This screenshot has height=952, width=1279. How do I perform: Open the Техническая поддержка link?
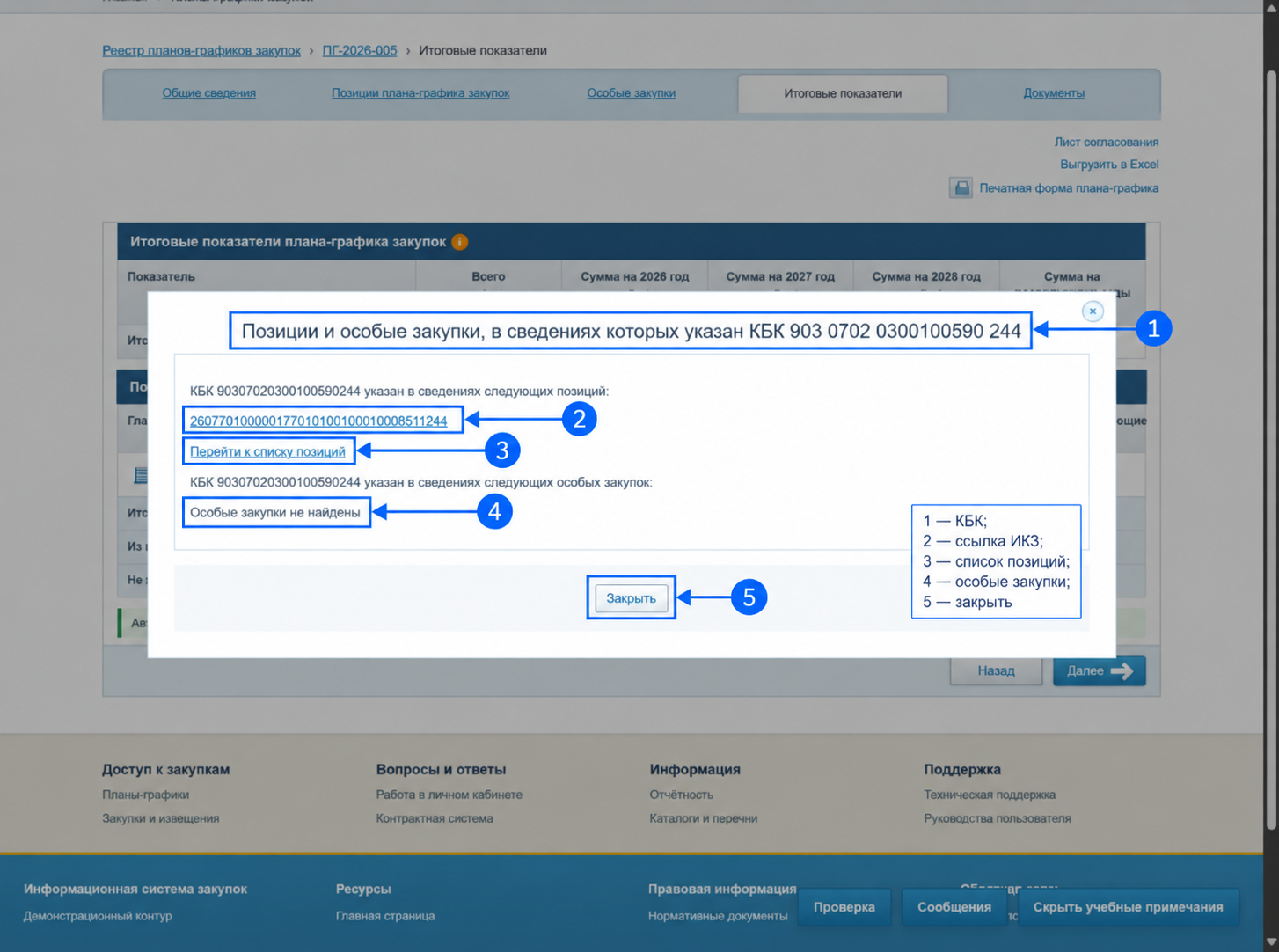pyautogui.click(x=990, y=795)
